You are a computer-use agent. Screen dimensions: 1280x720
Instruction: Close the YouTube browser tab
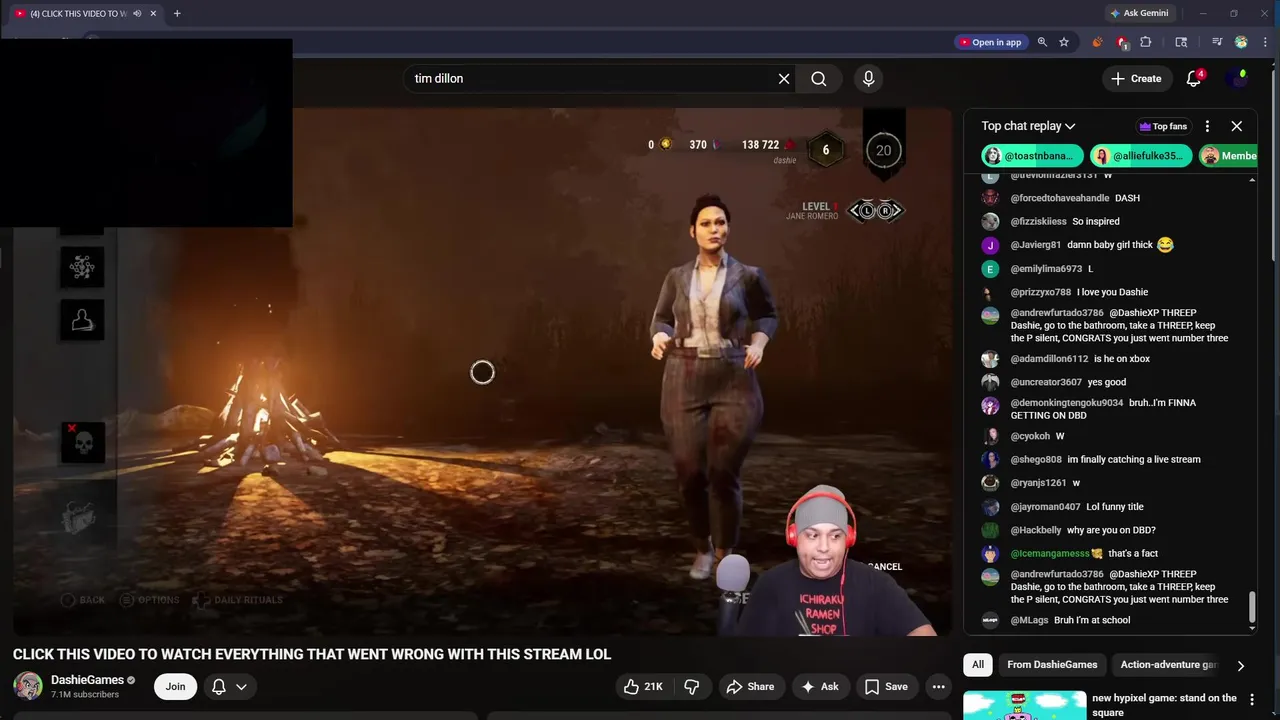coord(153,13)
